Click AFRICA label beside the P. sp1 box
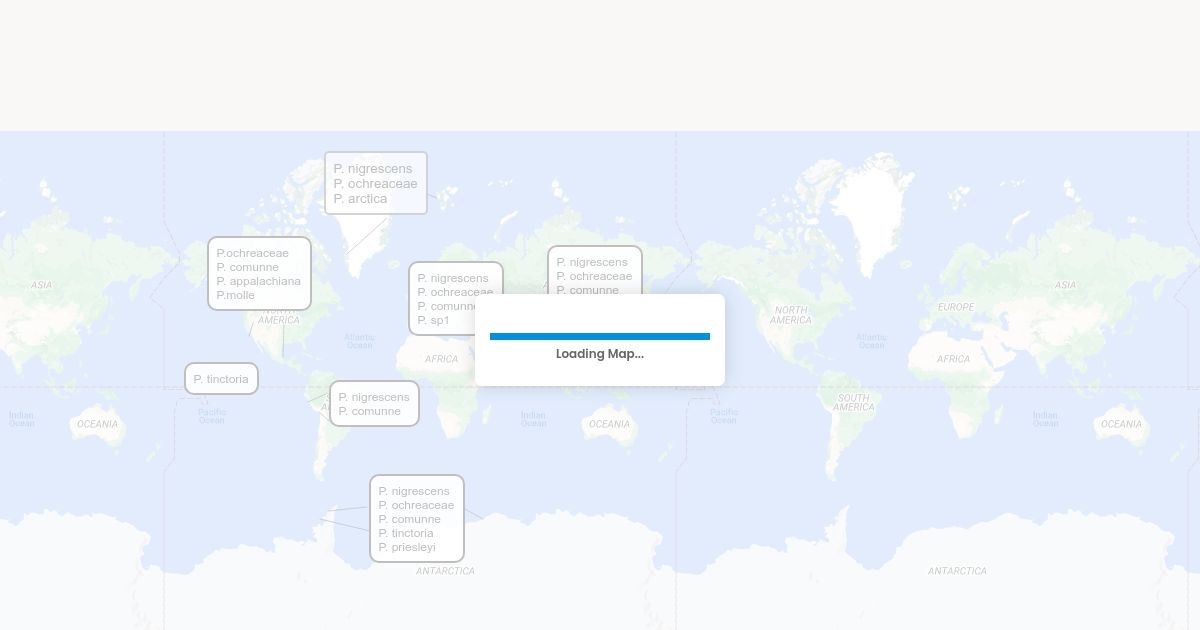1200x630 pixels. (x=441, y=359)
